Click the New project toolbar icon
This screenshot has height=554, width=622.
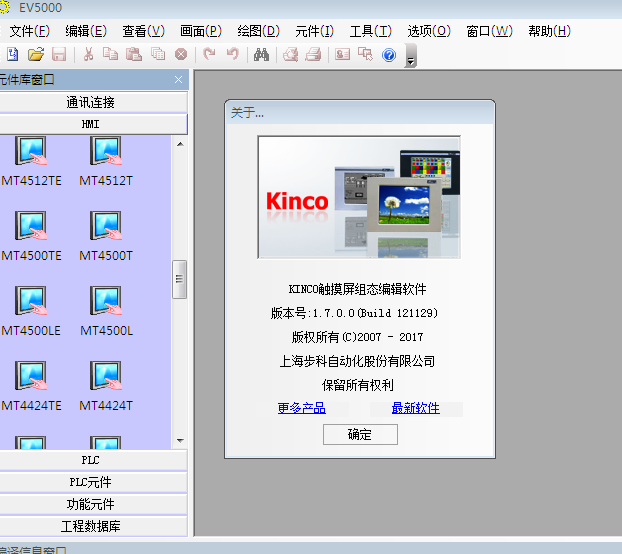tap(13, 54)
